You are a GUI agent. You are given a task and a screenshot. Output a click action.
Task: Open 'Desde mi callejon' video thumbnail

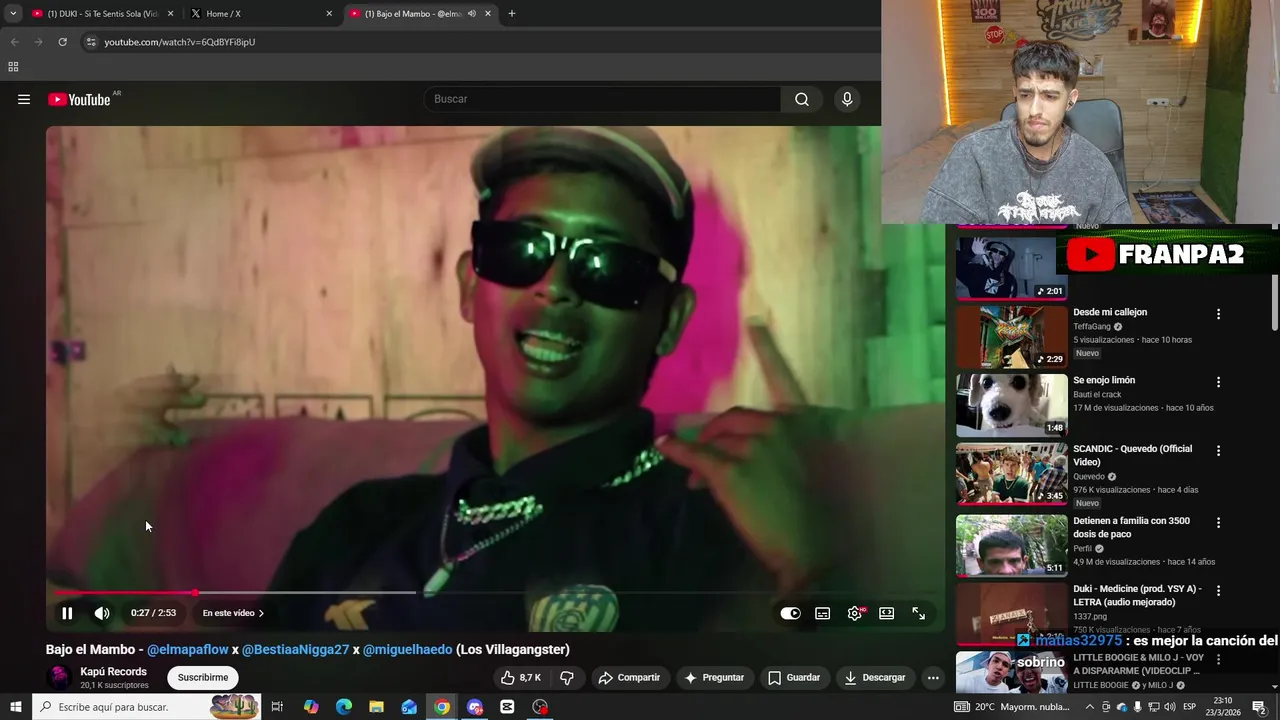tap(1011, 337)
